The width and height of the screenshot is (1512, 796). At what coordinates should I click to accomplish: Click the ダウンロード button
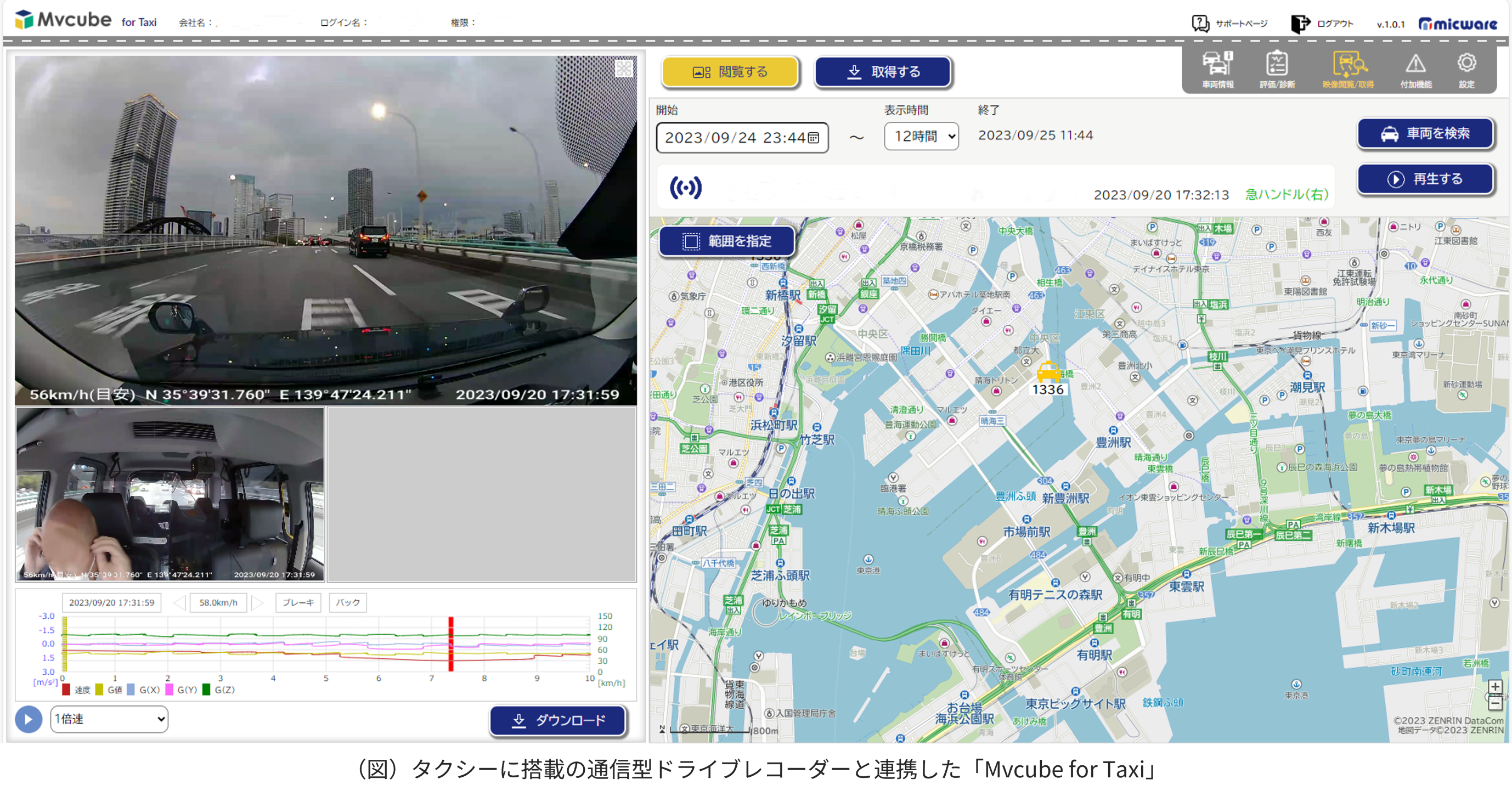[x=557, y=720]
